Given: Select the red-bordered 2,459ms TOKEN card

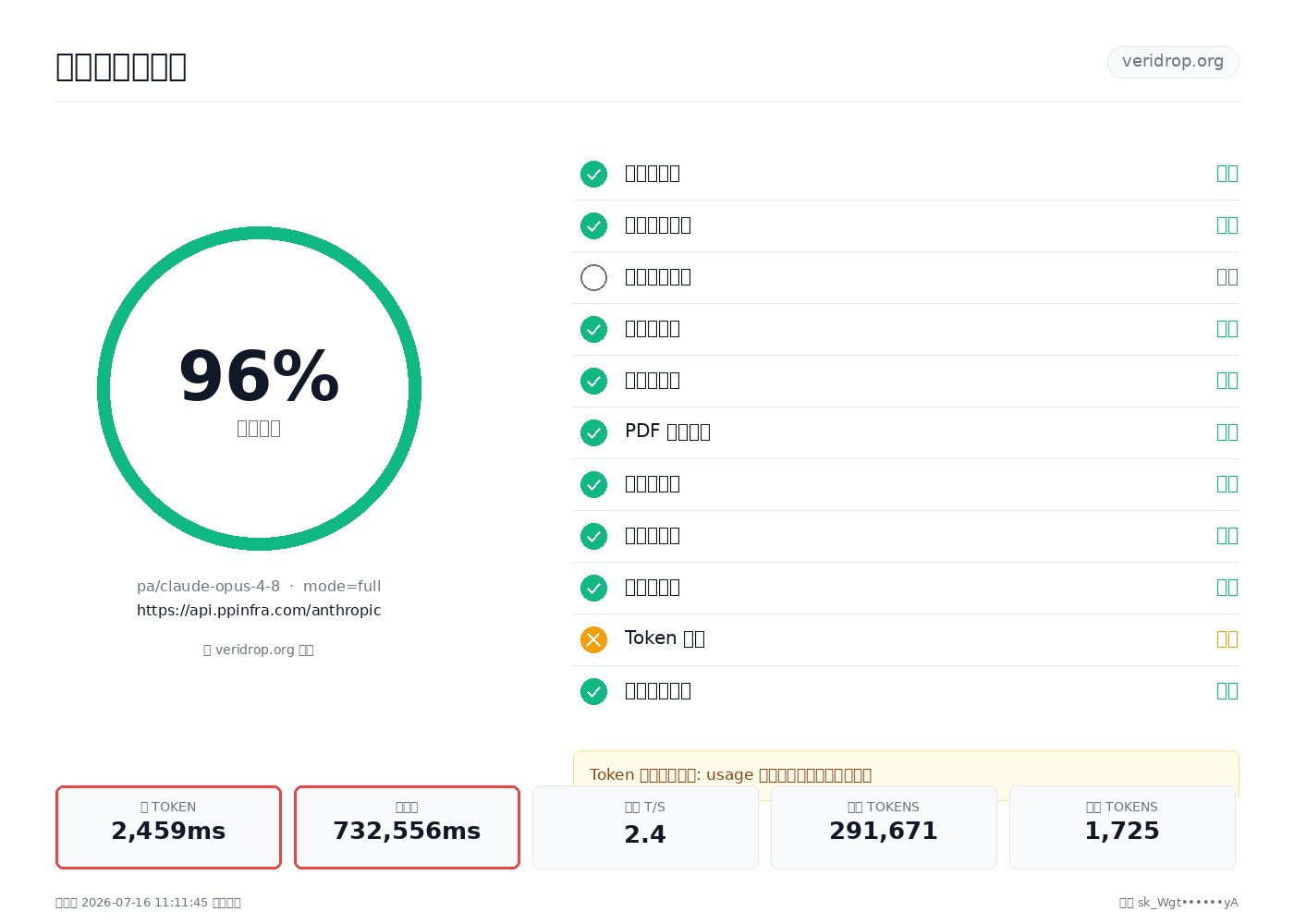Looking at the screenshot, I should [x=168, y=827].
